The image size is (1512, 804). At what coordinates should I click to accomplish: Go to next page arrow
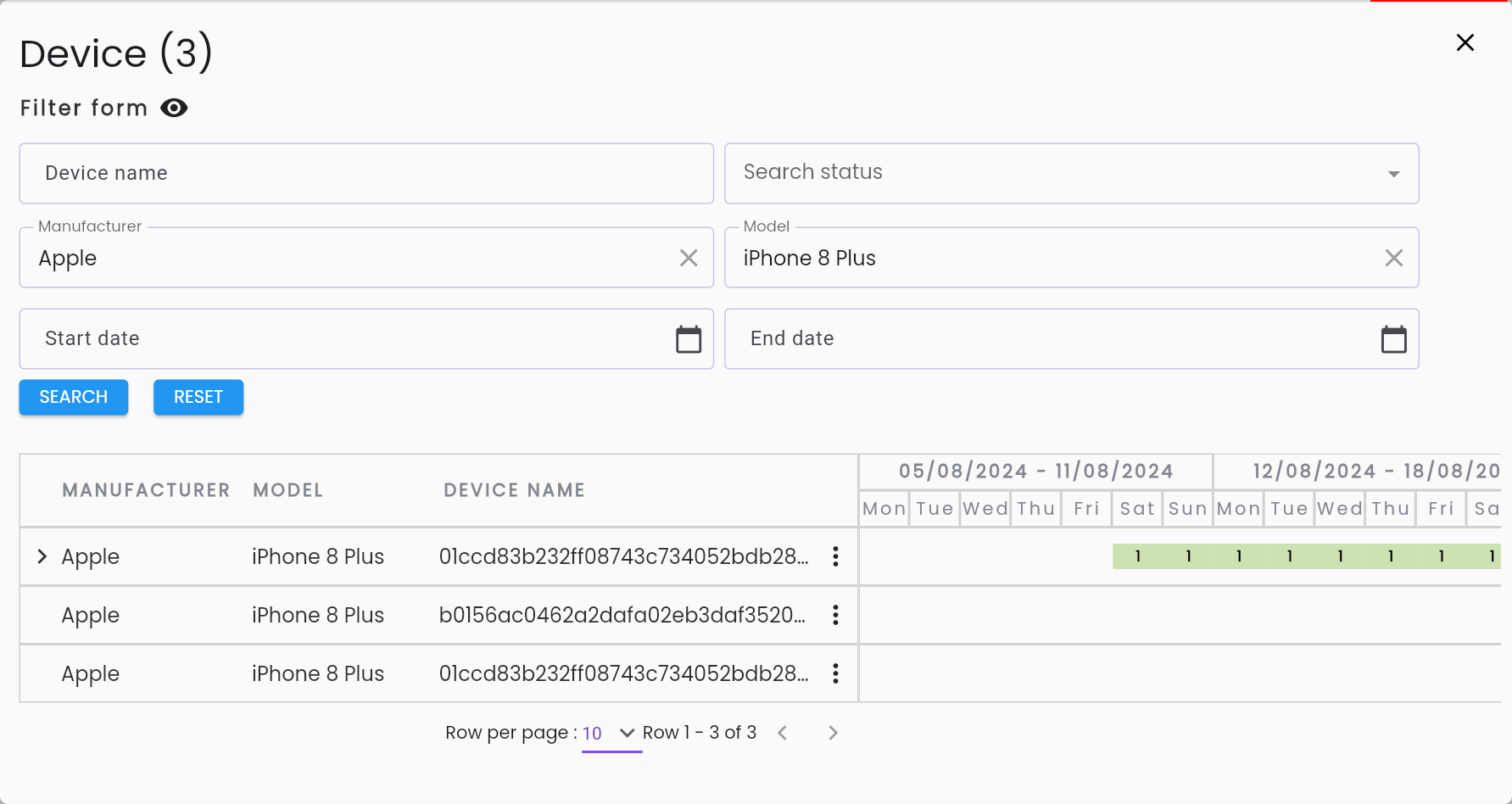tap(833, 733)
